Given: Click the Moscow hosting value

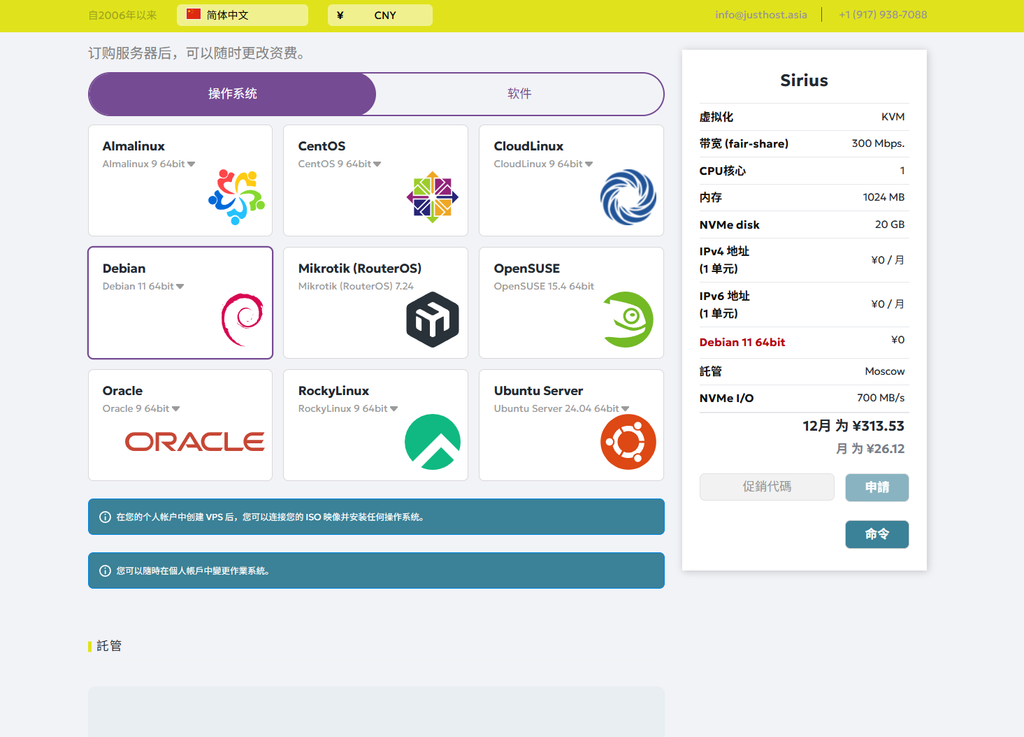Looking at the screenshot, I should point(885,371).
